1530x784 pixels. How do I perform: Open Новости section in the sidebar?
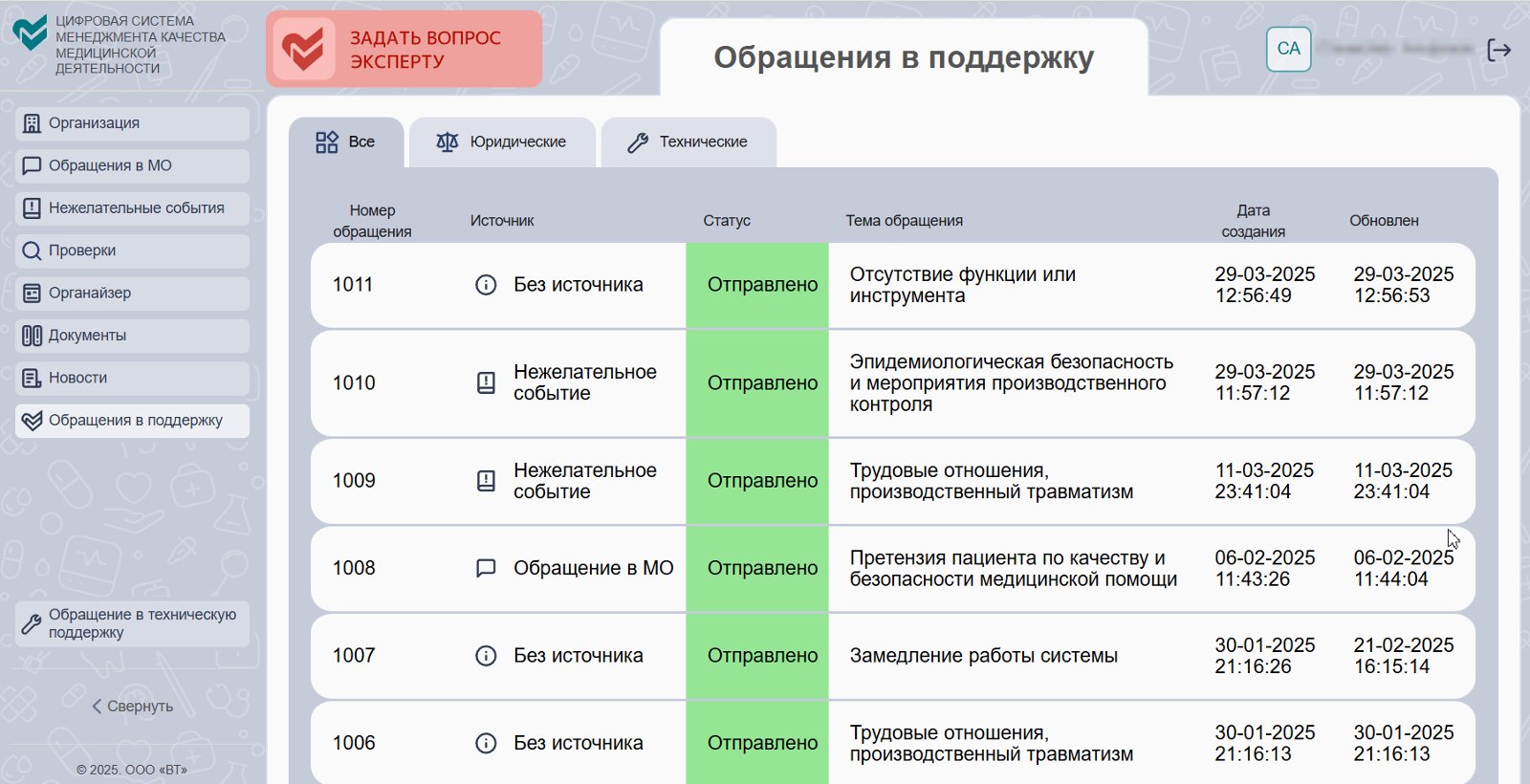click(132, 378)
